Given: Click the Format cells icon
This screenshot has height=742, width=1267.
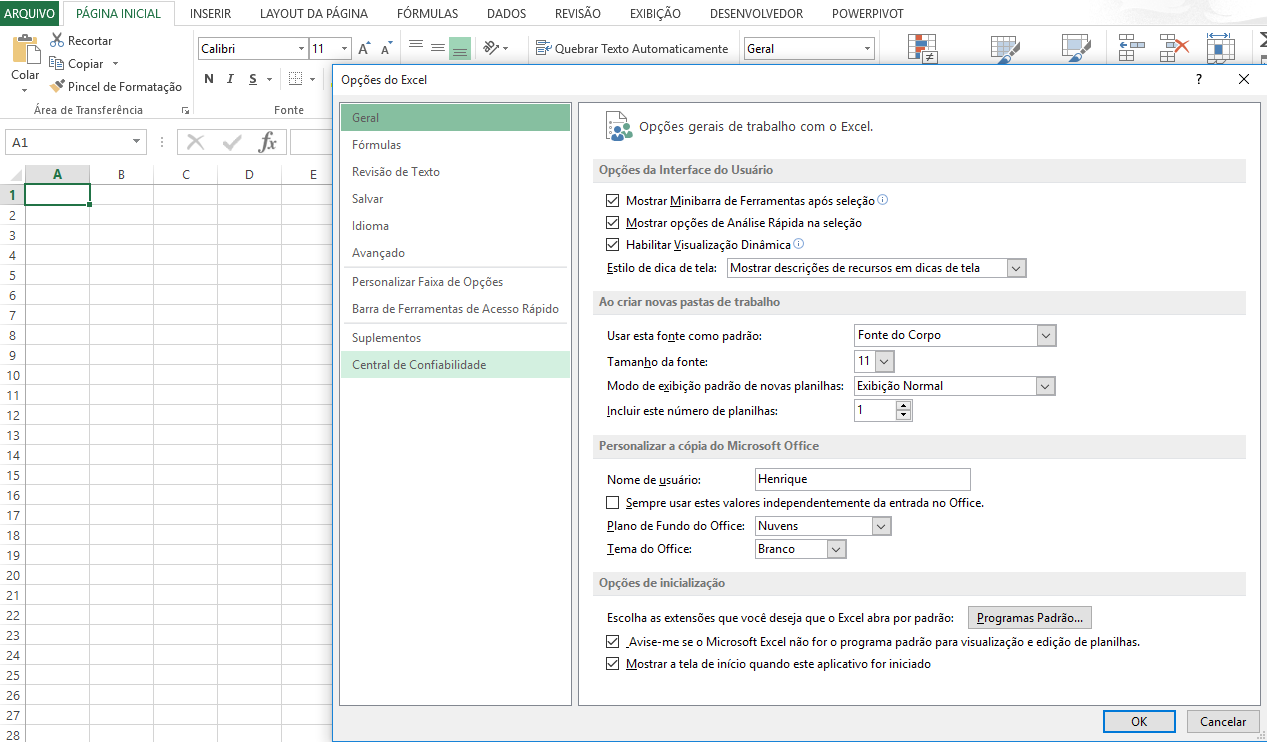Looking at the screenshot, I should (1220, 49).
